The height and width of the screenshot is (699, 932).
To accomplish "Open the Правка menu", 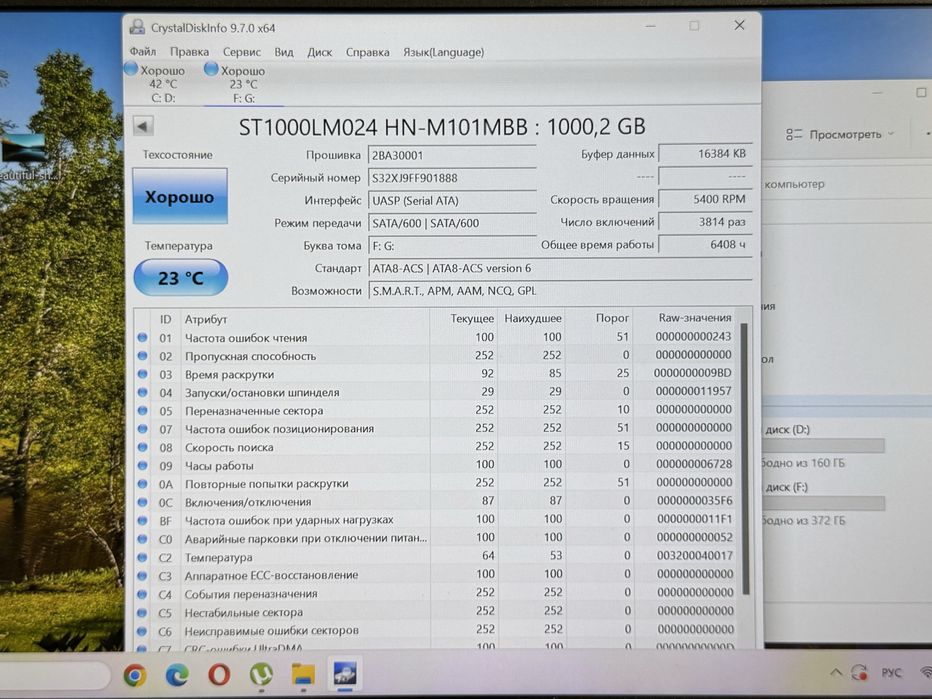I will (189, 52).
